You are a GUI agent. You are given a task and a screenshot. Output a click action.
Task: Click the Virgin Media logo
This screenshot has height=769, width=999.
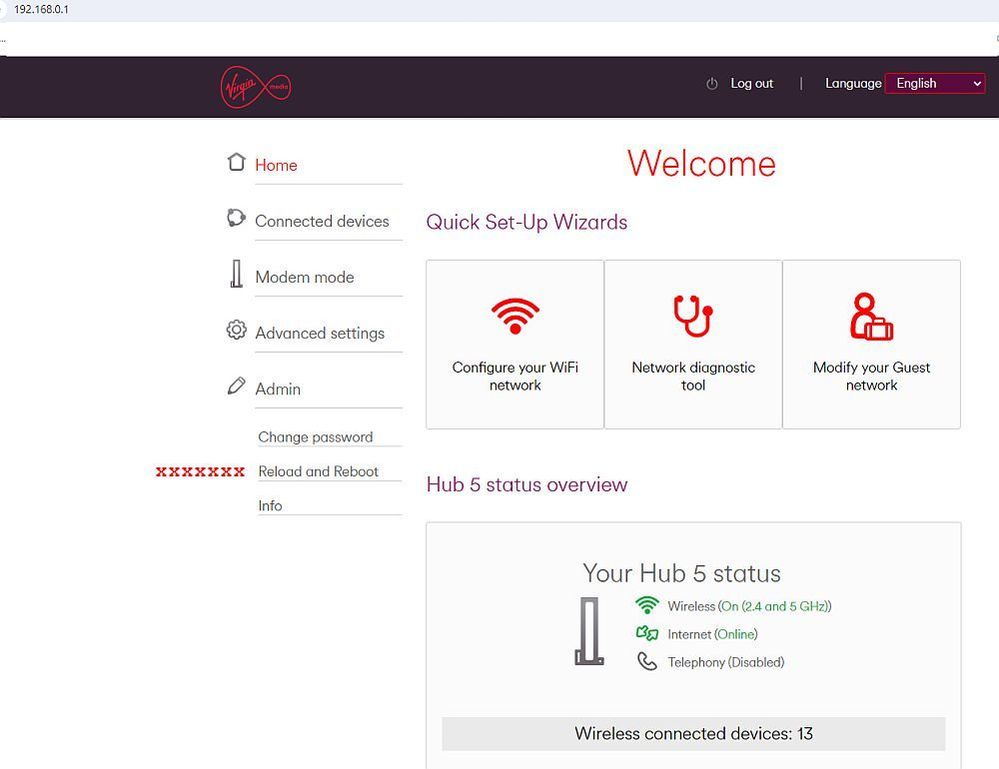(256, 87)
